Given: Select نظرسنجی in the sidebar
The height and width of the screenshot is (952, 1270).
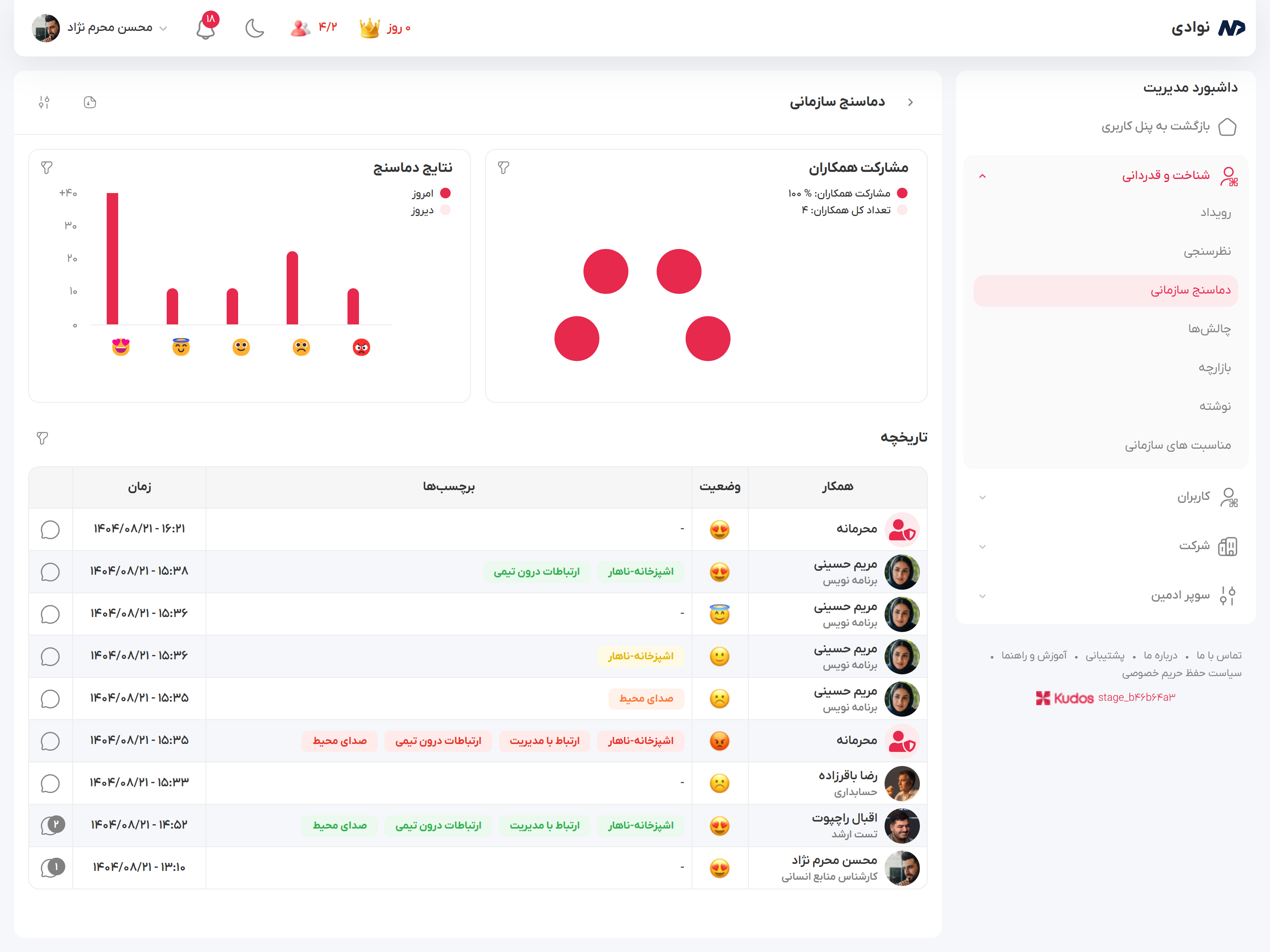Looking at the screenshot, I should 1207,251.
